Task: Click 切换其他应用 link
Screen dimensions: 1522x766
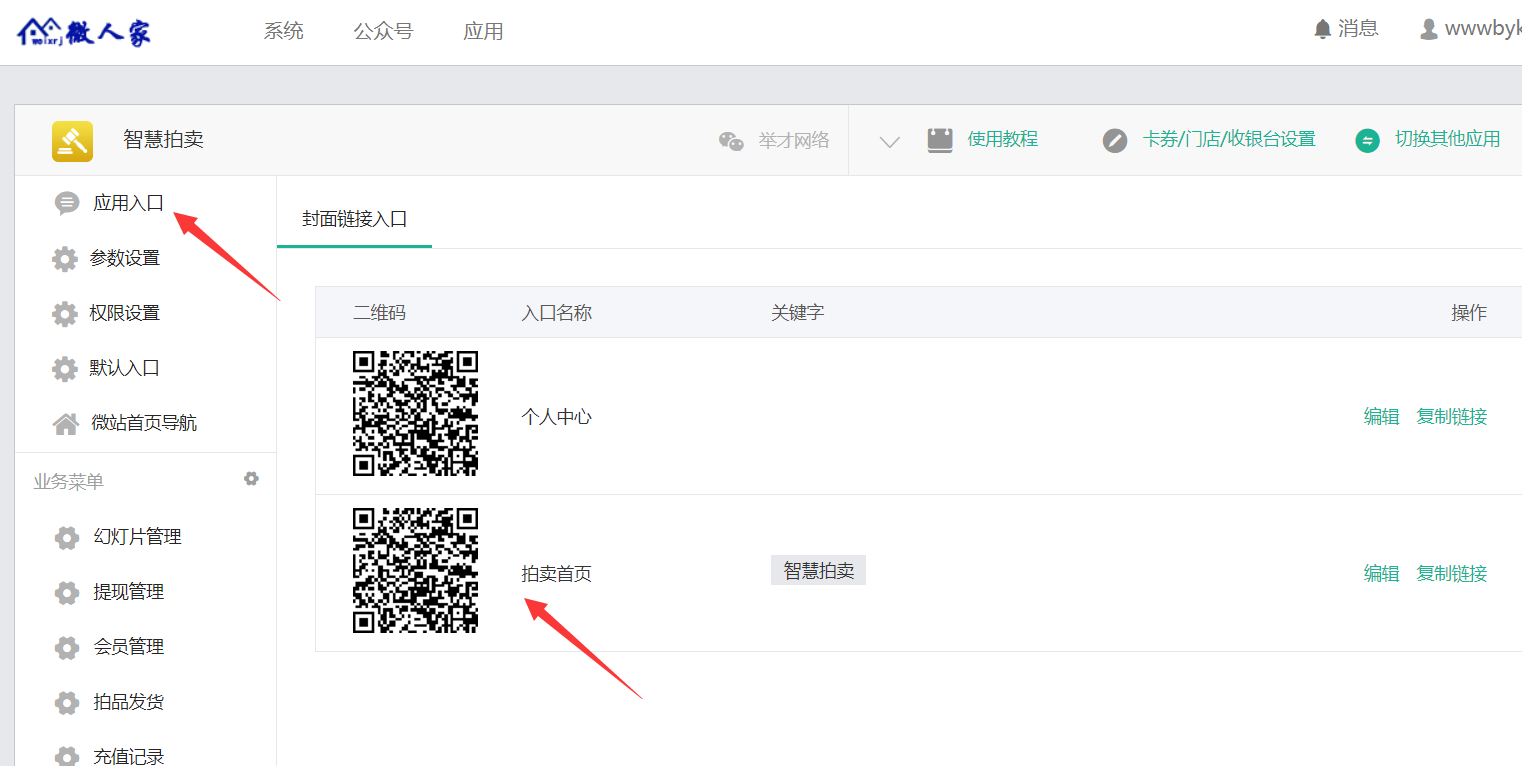Action: (1448, 139)
